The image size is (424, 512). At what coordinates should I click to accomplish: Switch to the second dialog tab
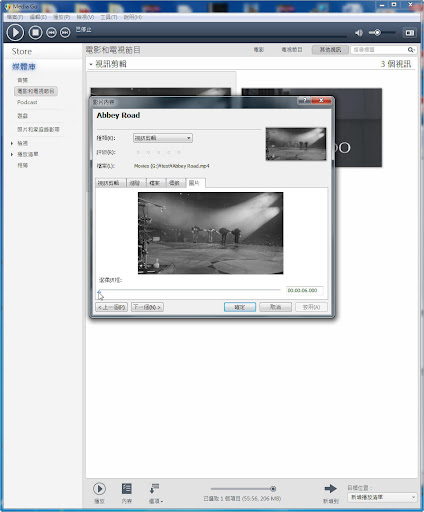tap(136, 183)
